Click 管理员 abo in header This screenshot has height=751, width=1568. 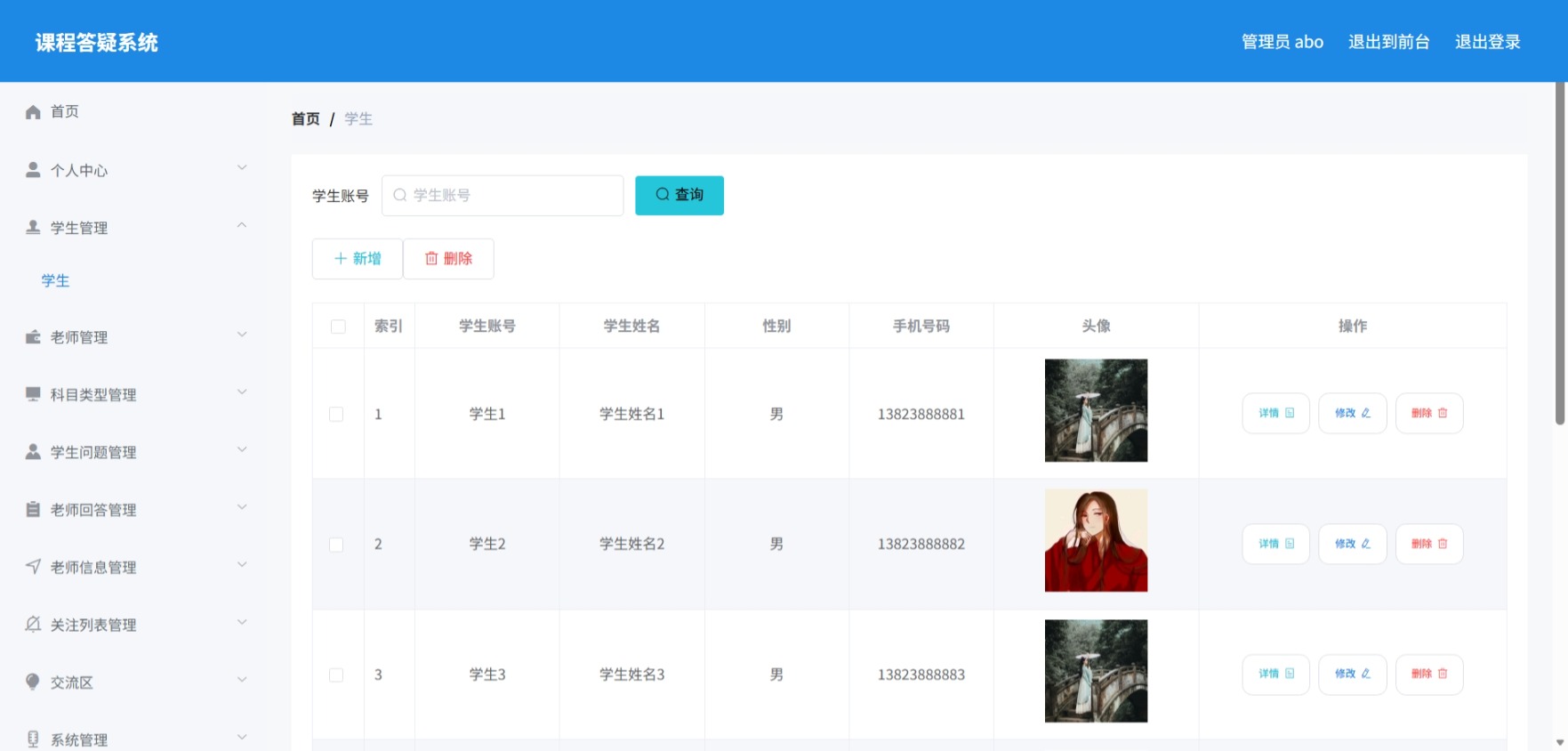pyautogui.click(x=1283, y=42)
